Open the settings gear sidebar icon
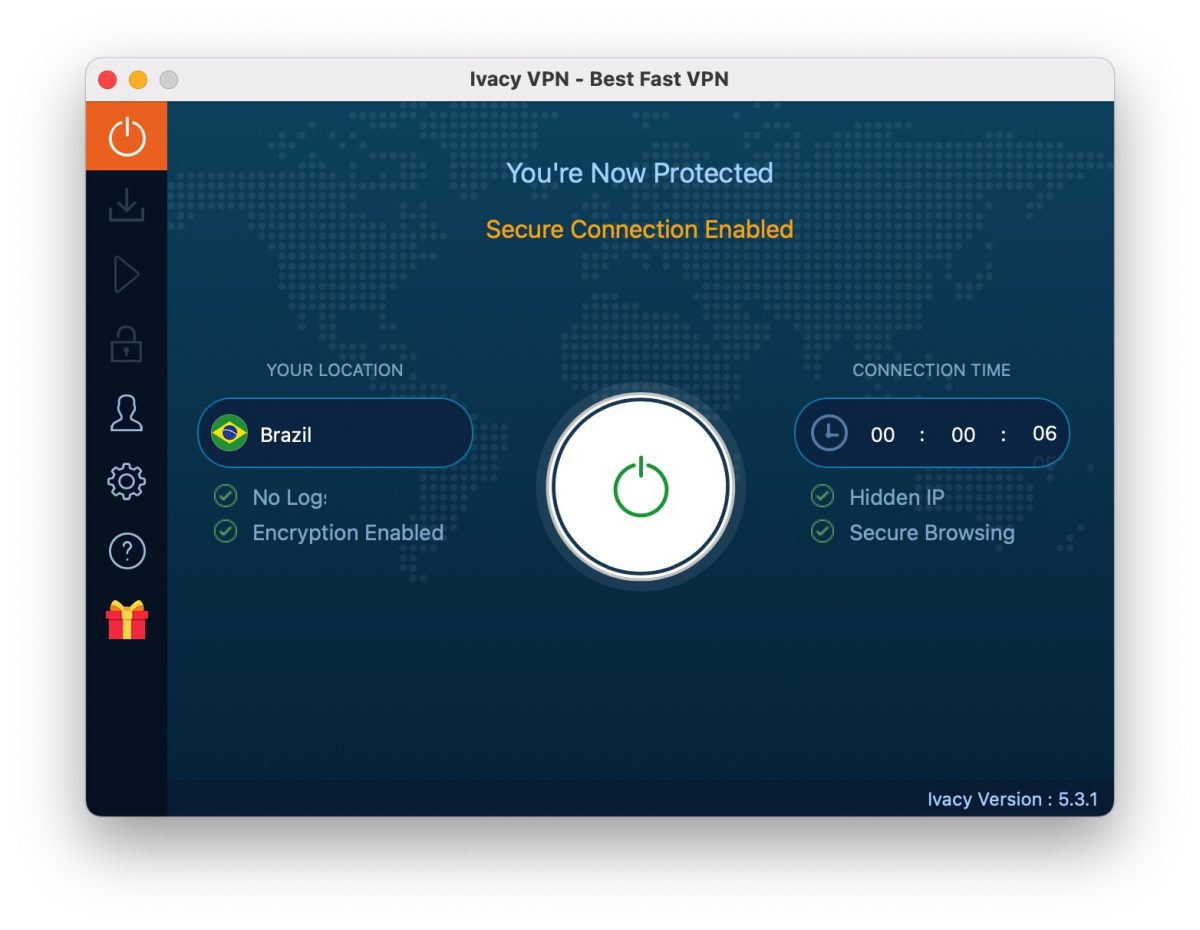The height and width of the screenshot is (930, 1200). click(126, 482)
